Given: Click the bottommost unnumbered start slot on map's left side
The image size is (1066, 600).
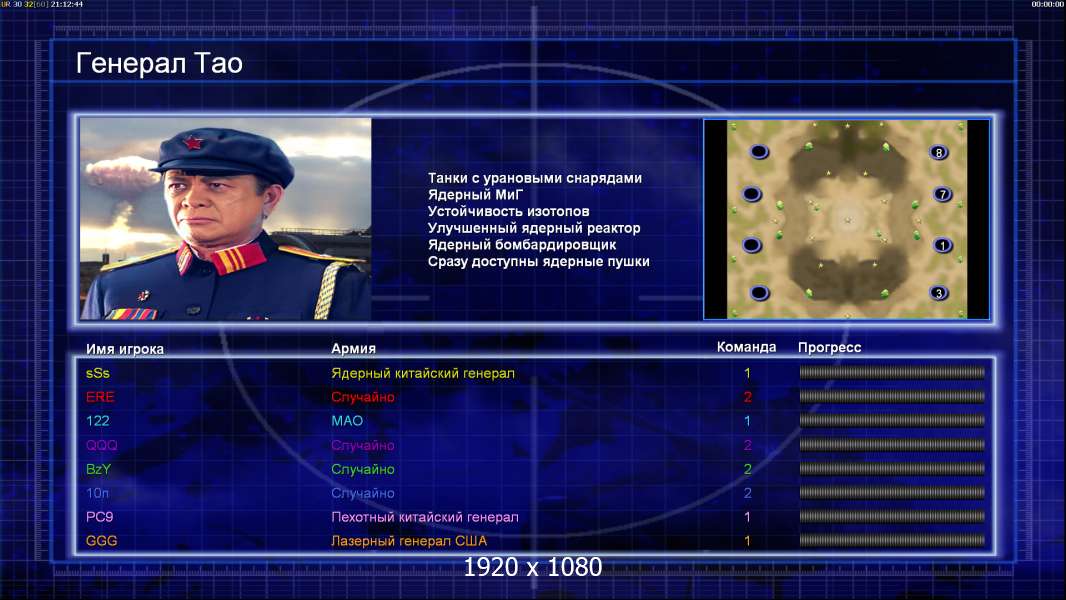Looking at the screenshot, I should coord(759,293).
